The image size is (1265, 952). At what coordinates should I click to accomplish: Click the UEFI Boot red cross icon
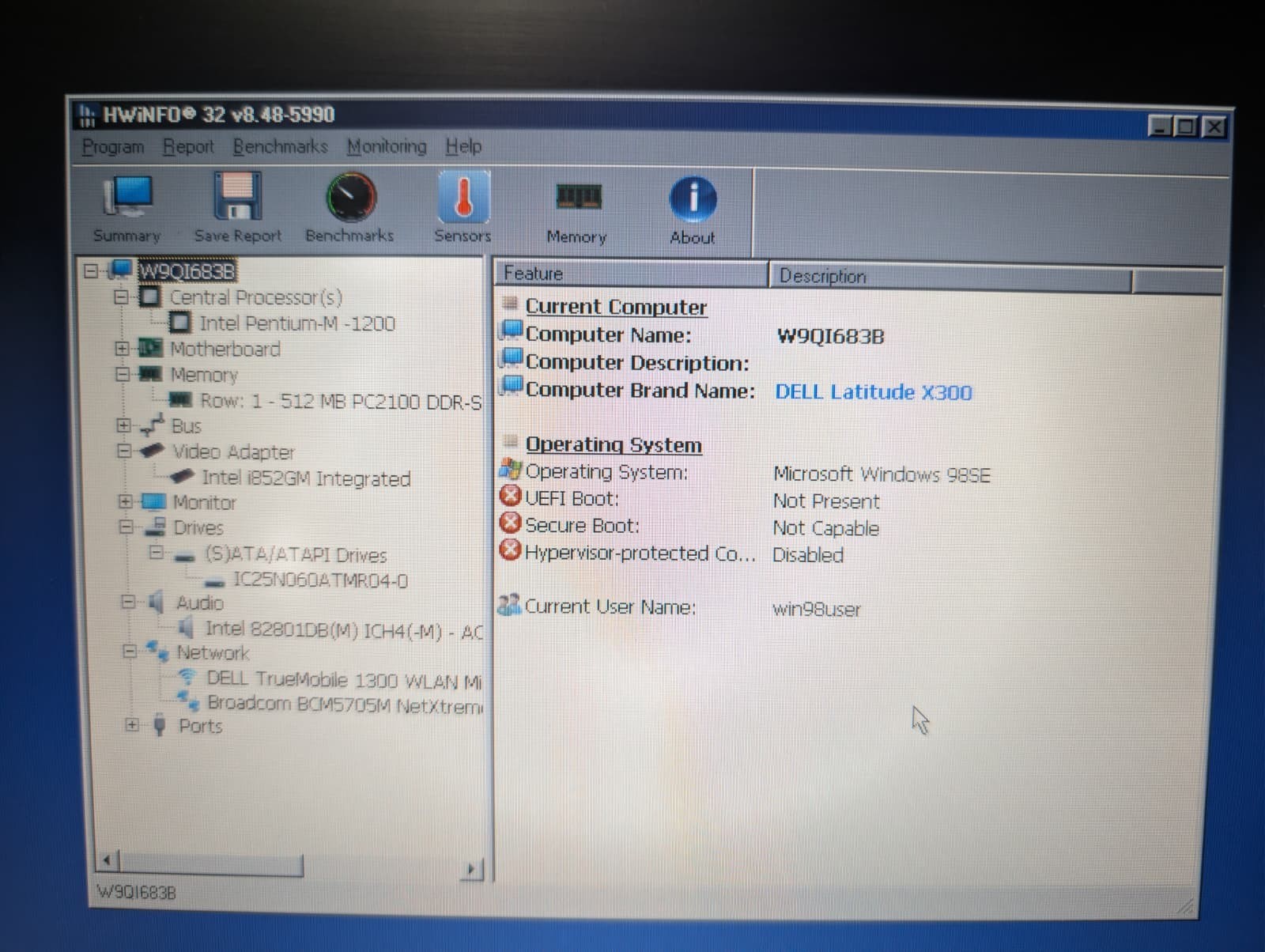(511, 497)
